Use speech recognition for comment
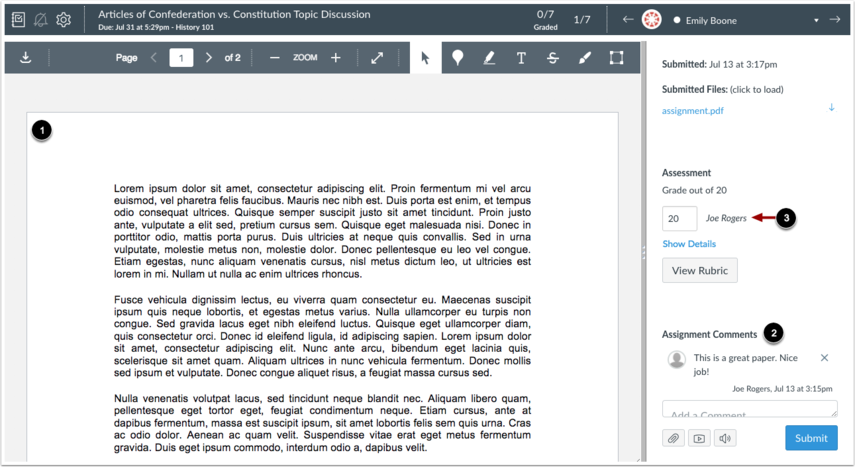This screenshot has height=467, width=855. 725,438
